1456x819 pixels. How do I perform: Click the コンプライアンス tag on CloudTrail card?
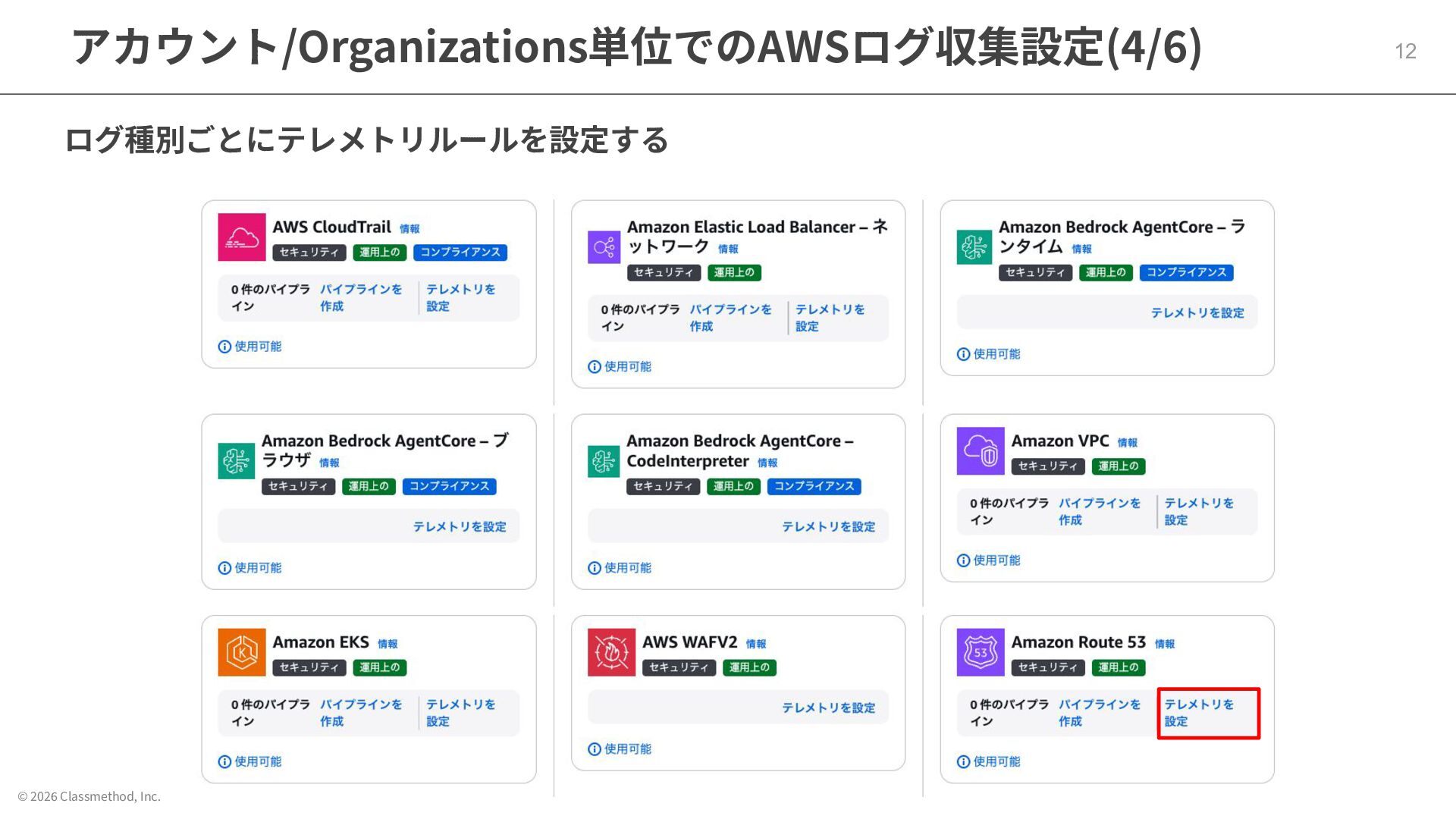pos(460,253)
